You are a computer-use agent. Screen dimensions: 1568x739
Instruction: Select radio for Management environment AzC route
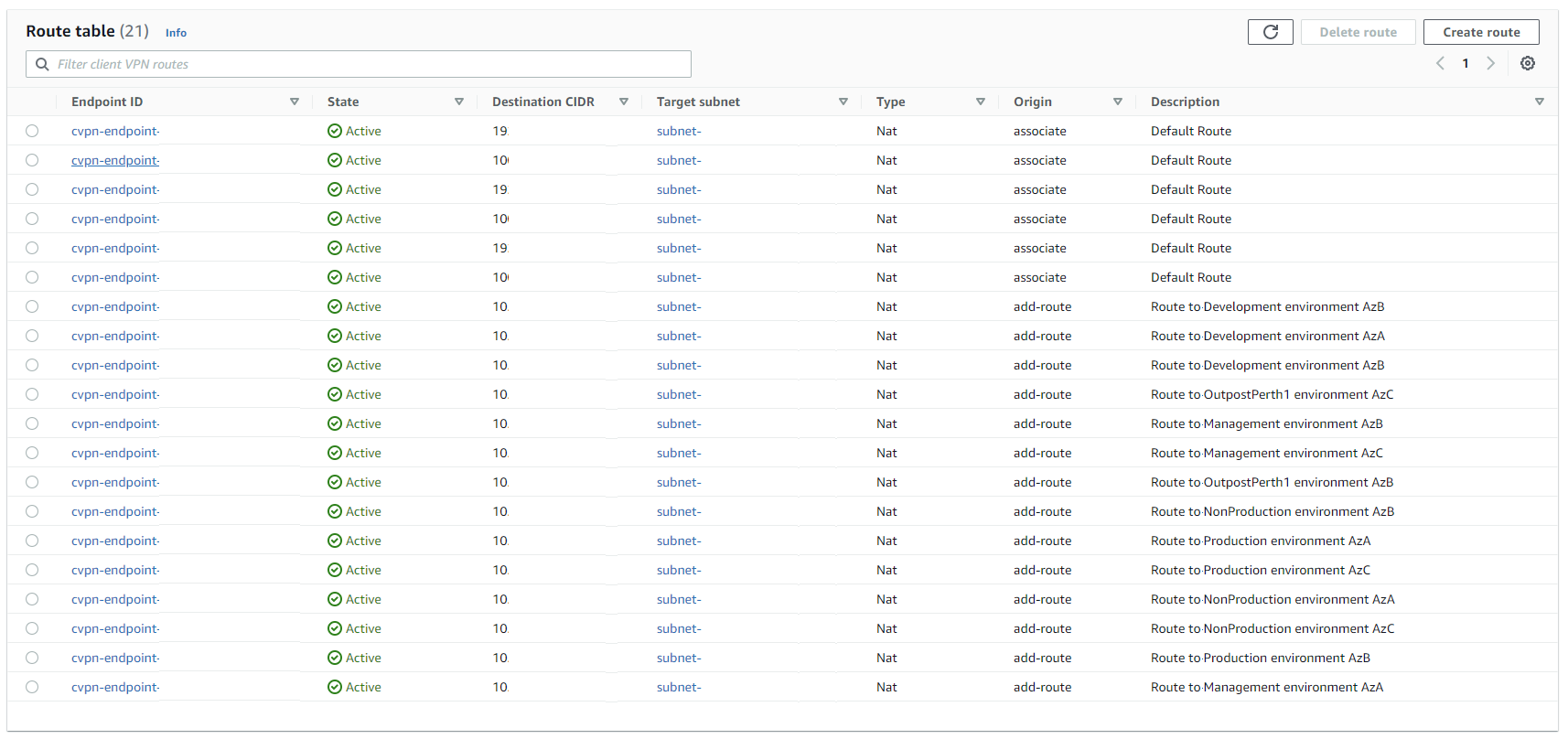32,453
